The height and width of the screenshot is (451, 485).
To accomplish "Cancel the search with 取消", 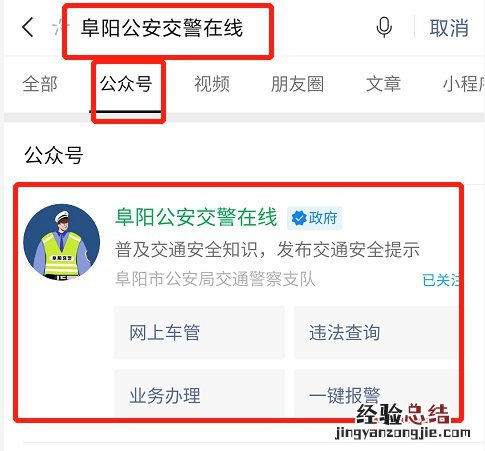I will (449, 28).
